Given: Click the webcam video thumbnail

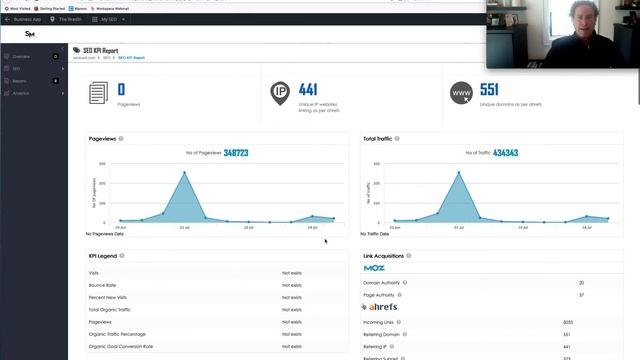Looking at the screenshot, I should pyautogui.click(x=563, y=34).
